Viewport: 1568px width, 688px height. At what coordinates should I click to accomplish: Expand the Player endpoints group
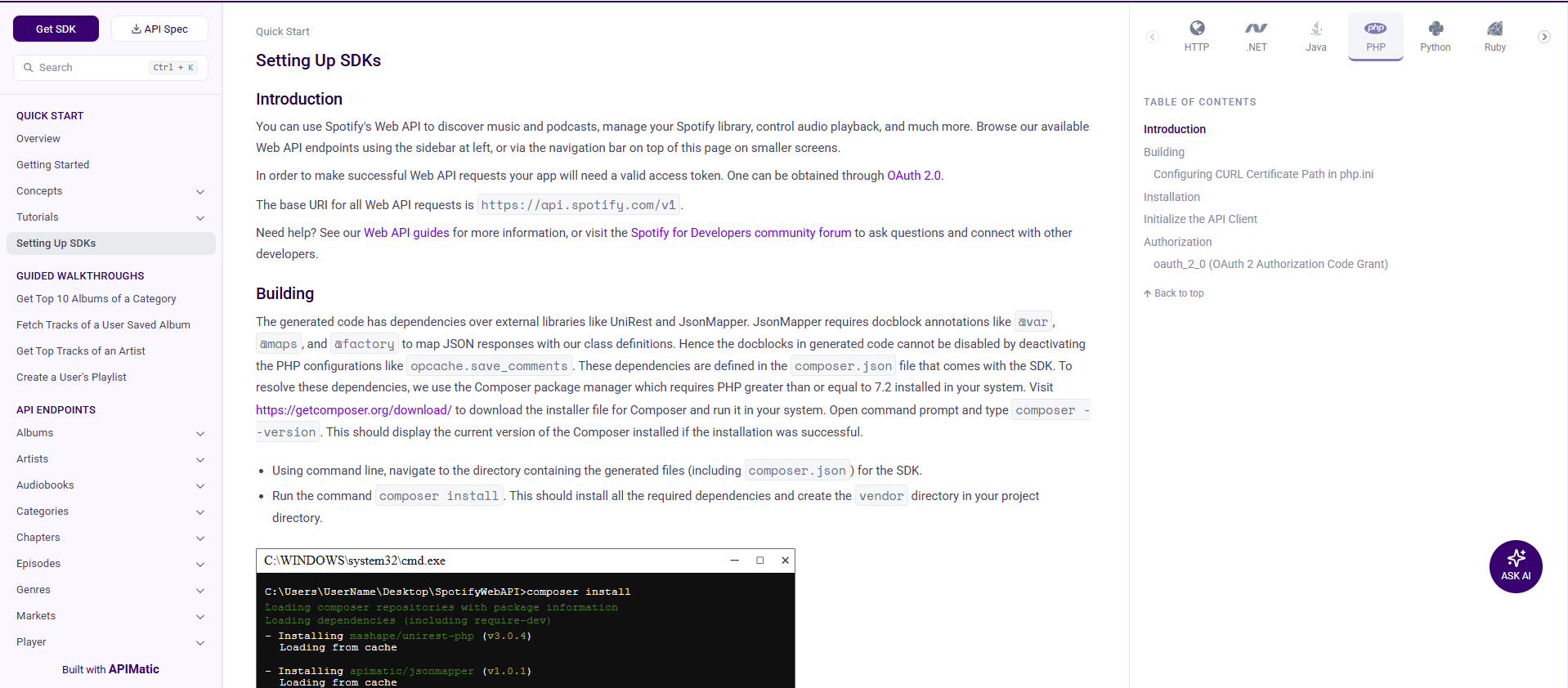(x=200, y=642)
